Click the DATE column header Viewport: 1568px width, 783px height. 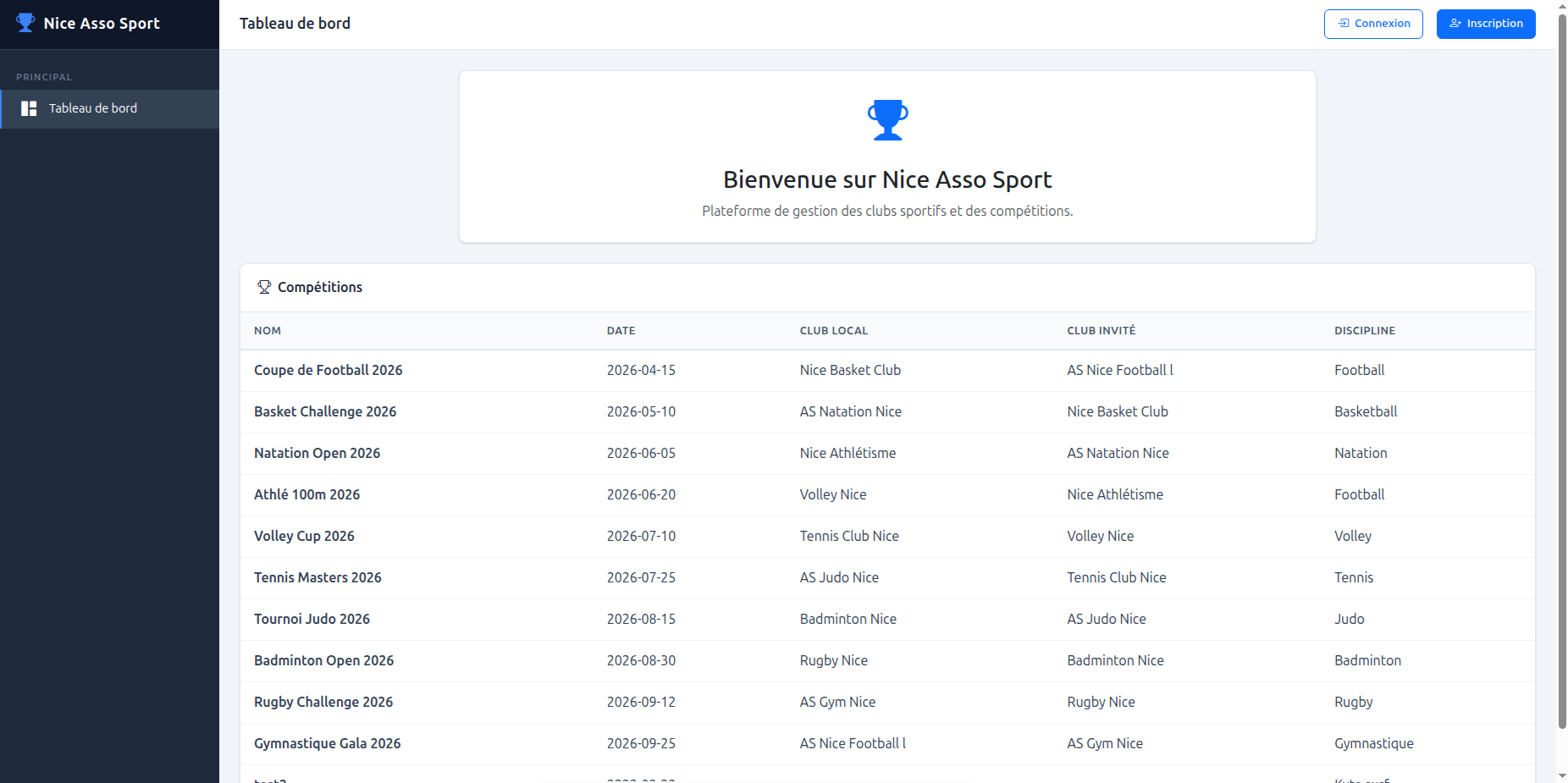[621, 331]
